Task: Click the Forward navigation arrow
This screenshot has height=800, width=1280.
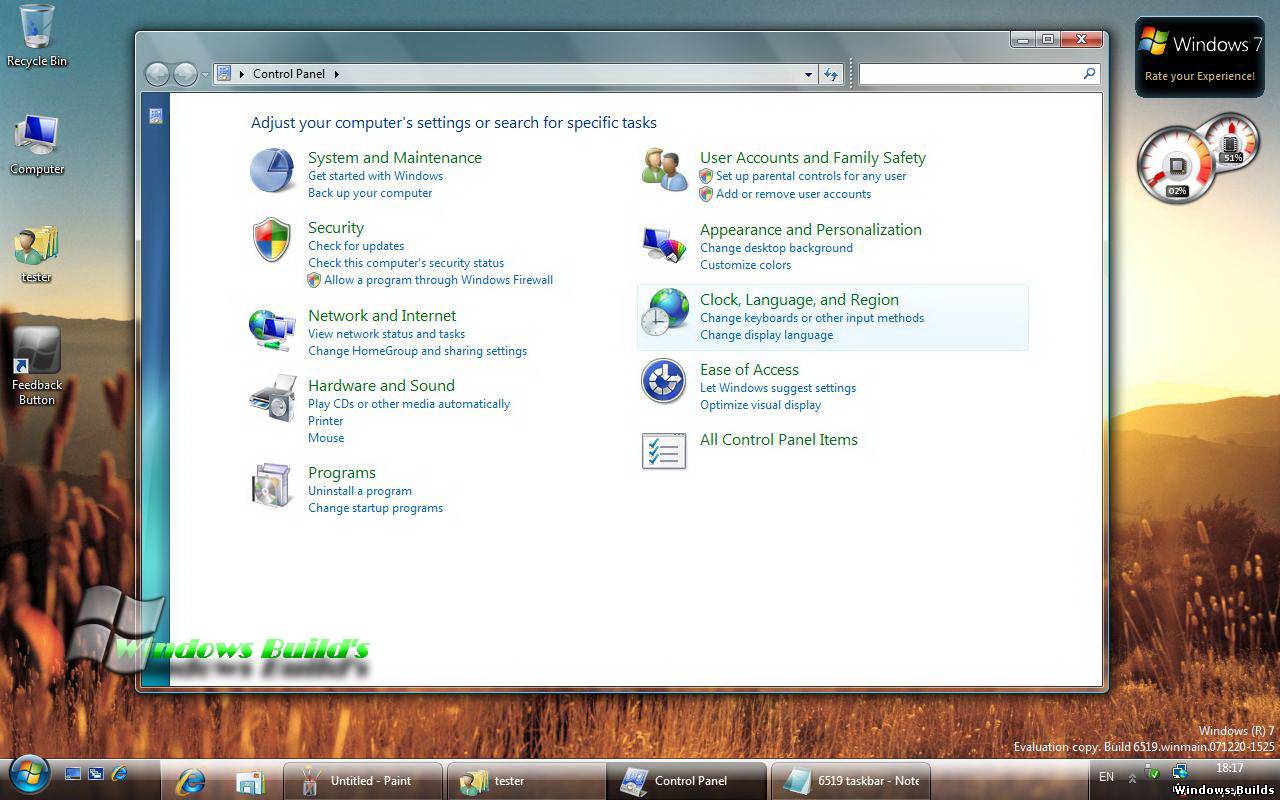Action: pos(185,74)
